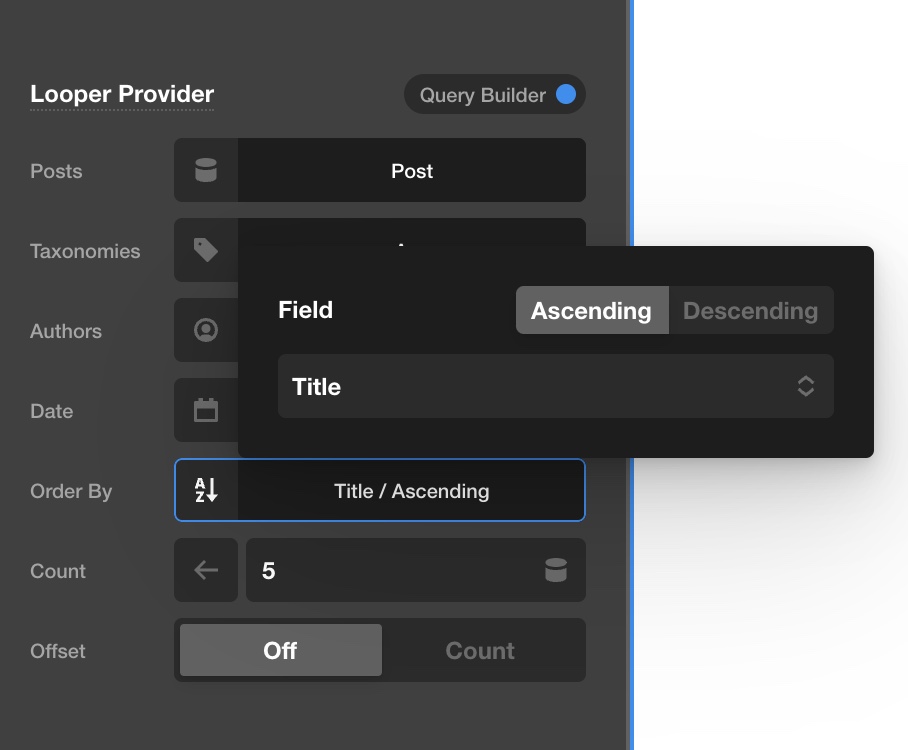
Task: Click the Date calendar icon
Action: point(206,410)
